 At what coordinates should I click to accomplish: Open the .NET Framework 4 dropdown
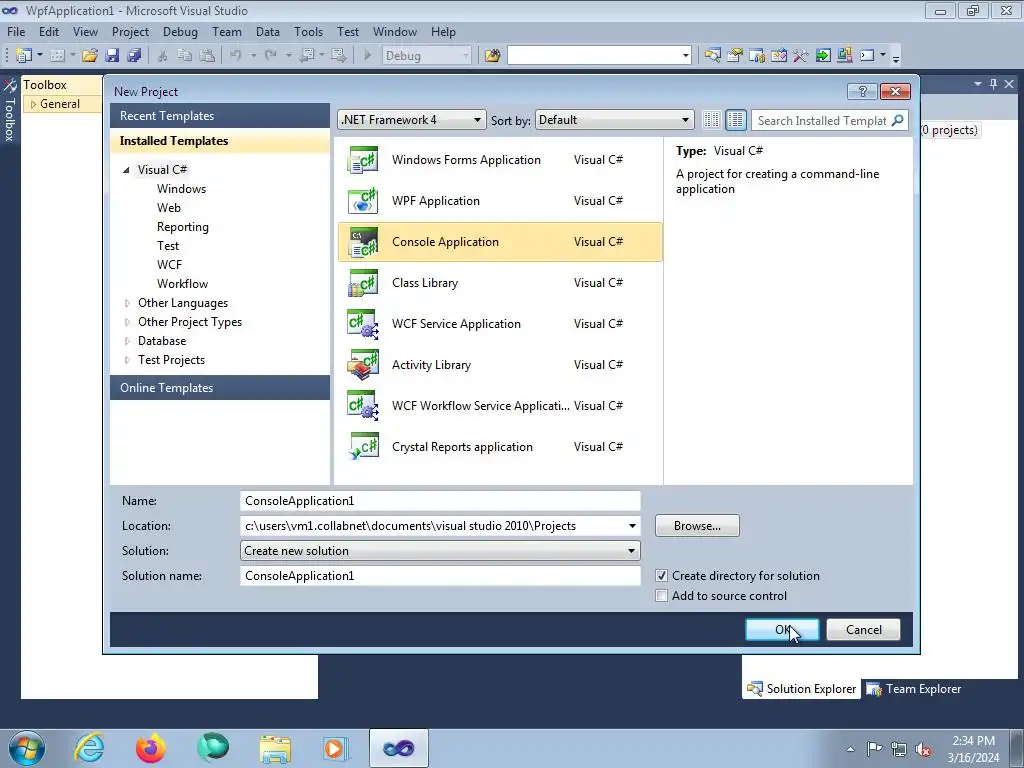coord(412,120)
